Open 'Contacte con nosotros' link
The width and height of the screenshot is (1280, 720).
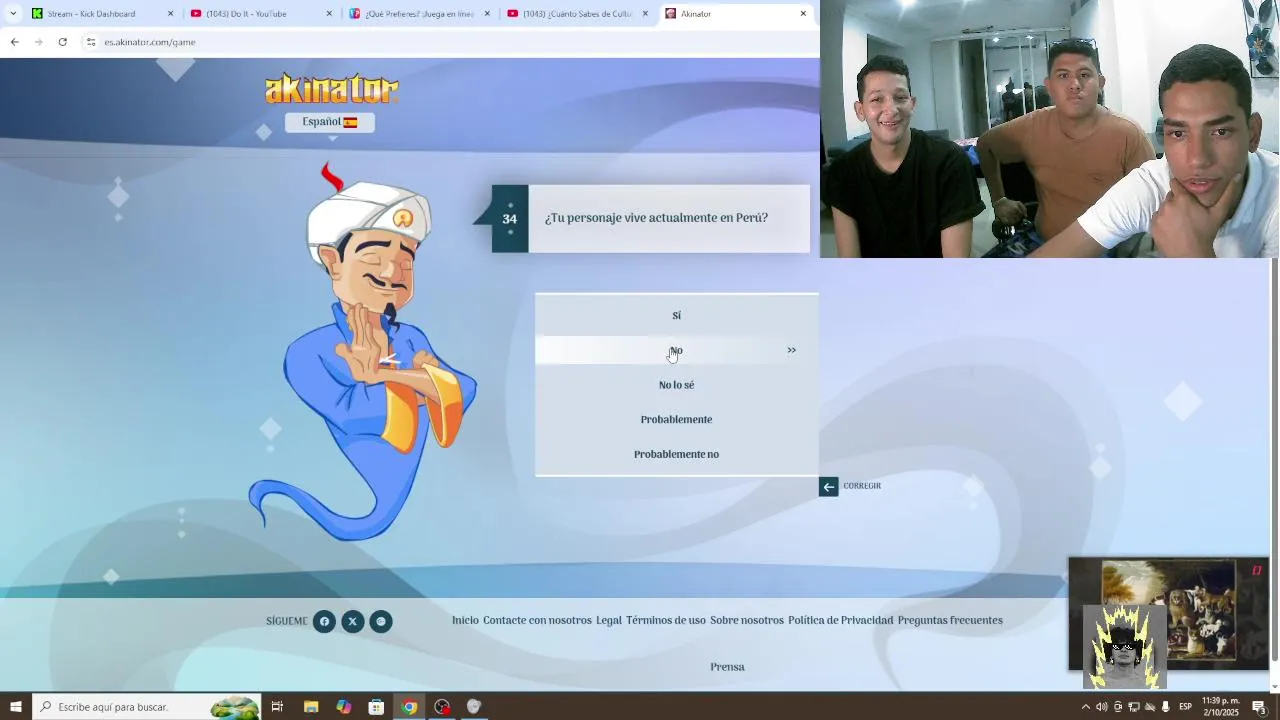tap(537, 620)
